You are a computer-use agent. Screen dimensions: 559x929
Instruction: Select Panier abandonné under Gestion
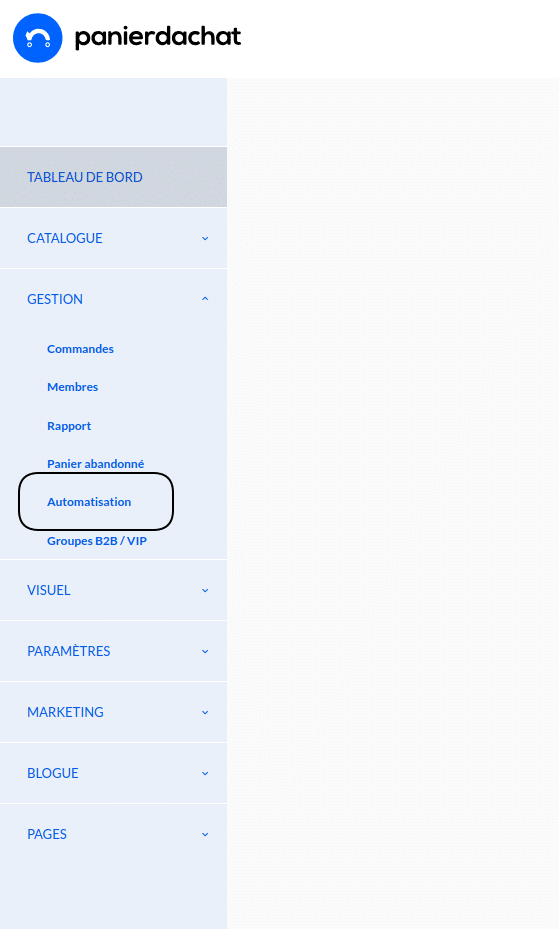pyautogui.click(x=95, y=464)
